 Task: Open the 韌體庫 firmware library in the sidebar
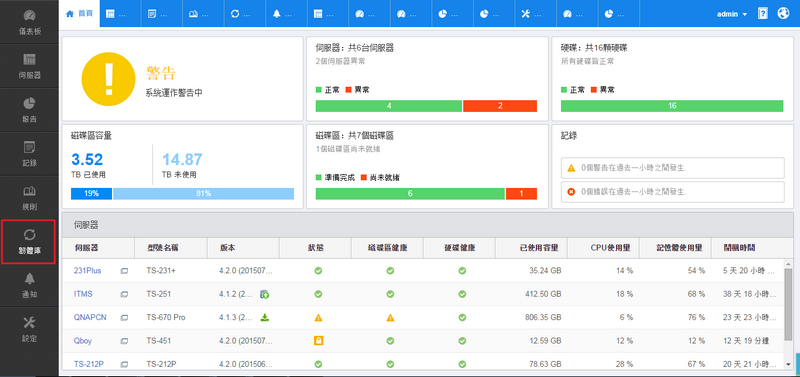[x=28, y=242]
